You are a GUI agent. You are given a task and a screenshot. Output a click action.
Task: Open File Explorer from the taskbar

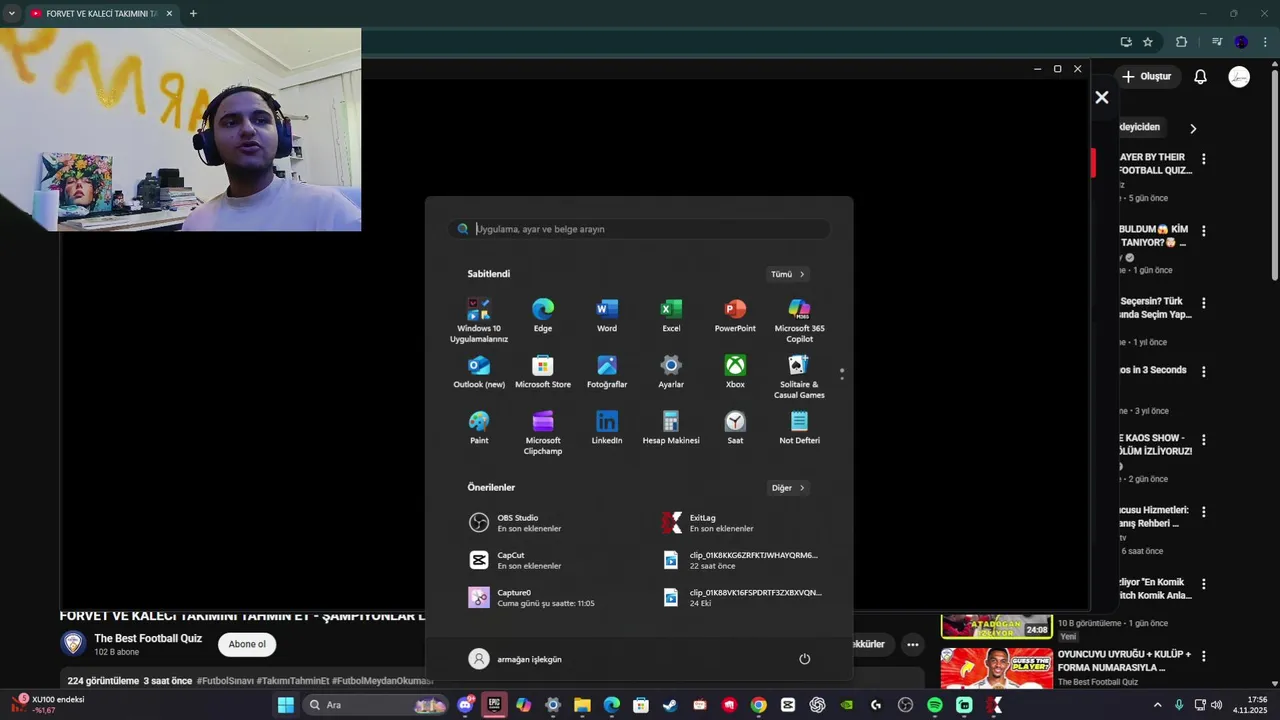click(x=582, y=705)
